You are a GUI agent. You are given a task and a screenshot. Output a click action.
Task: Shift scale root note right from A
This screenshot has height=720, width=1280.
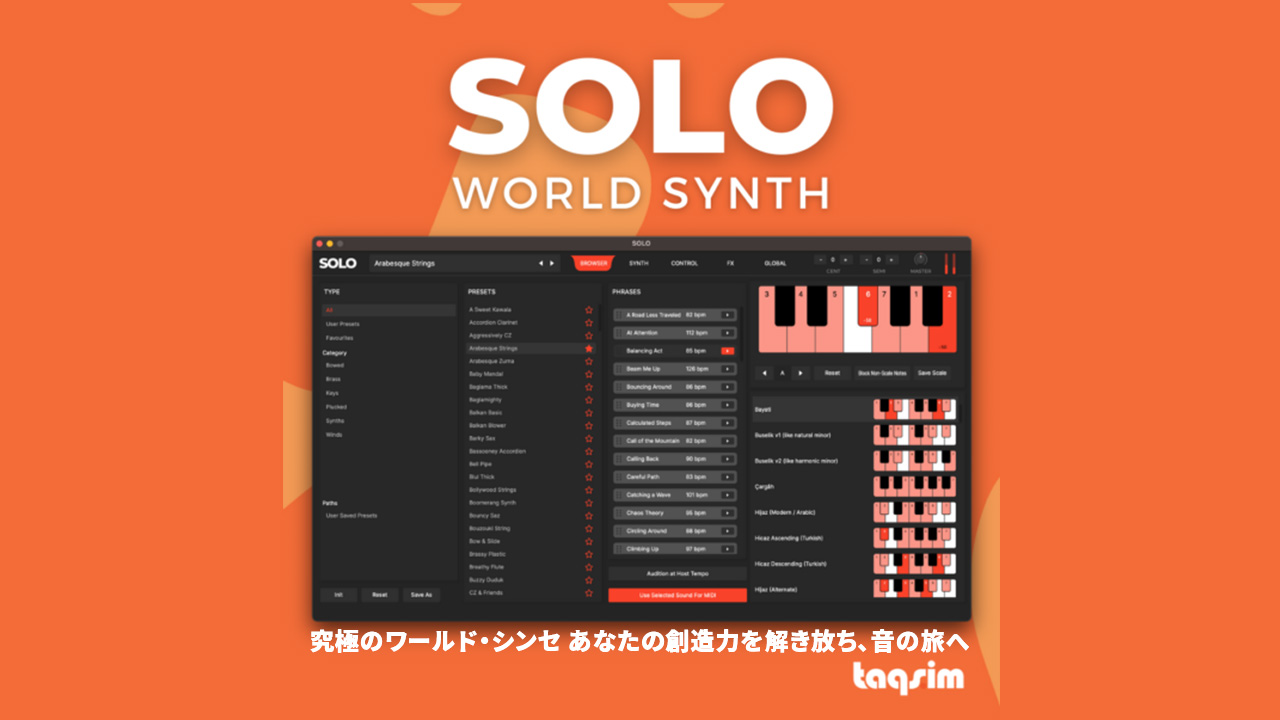[x=799, y=373]
